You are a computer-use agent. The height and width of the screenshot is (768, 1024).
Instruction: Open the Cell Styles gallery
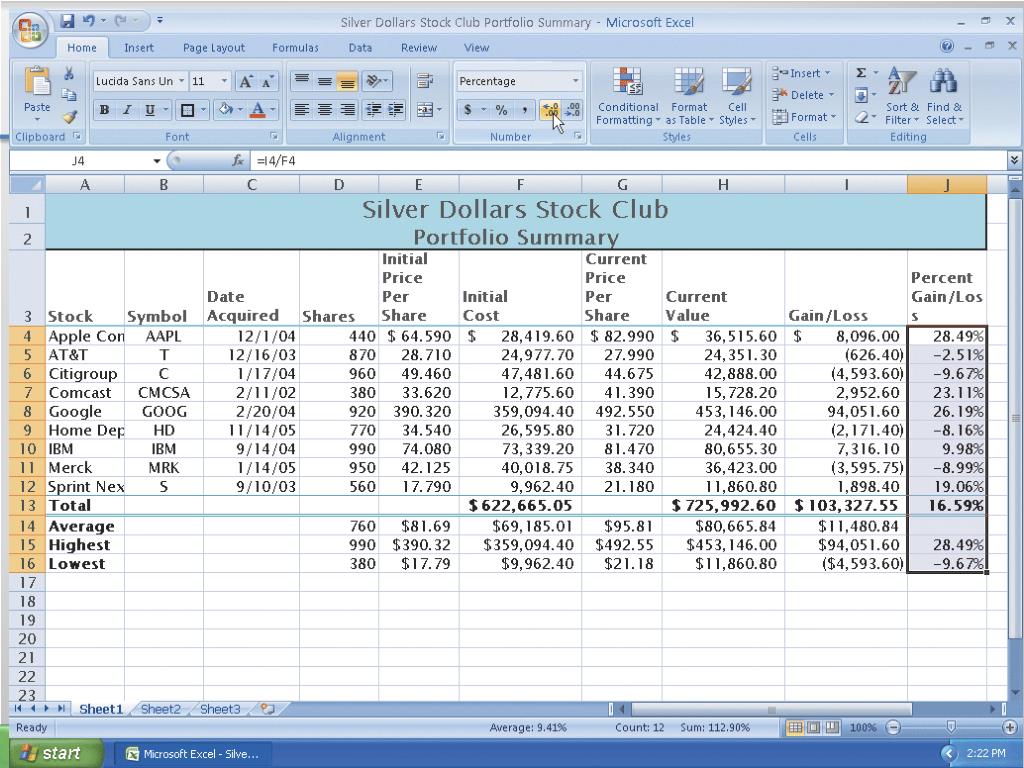[x=737, y=95]
